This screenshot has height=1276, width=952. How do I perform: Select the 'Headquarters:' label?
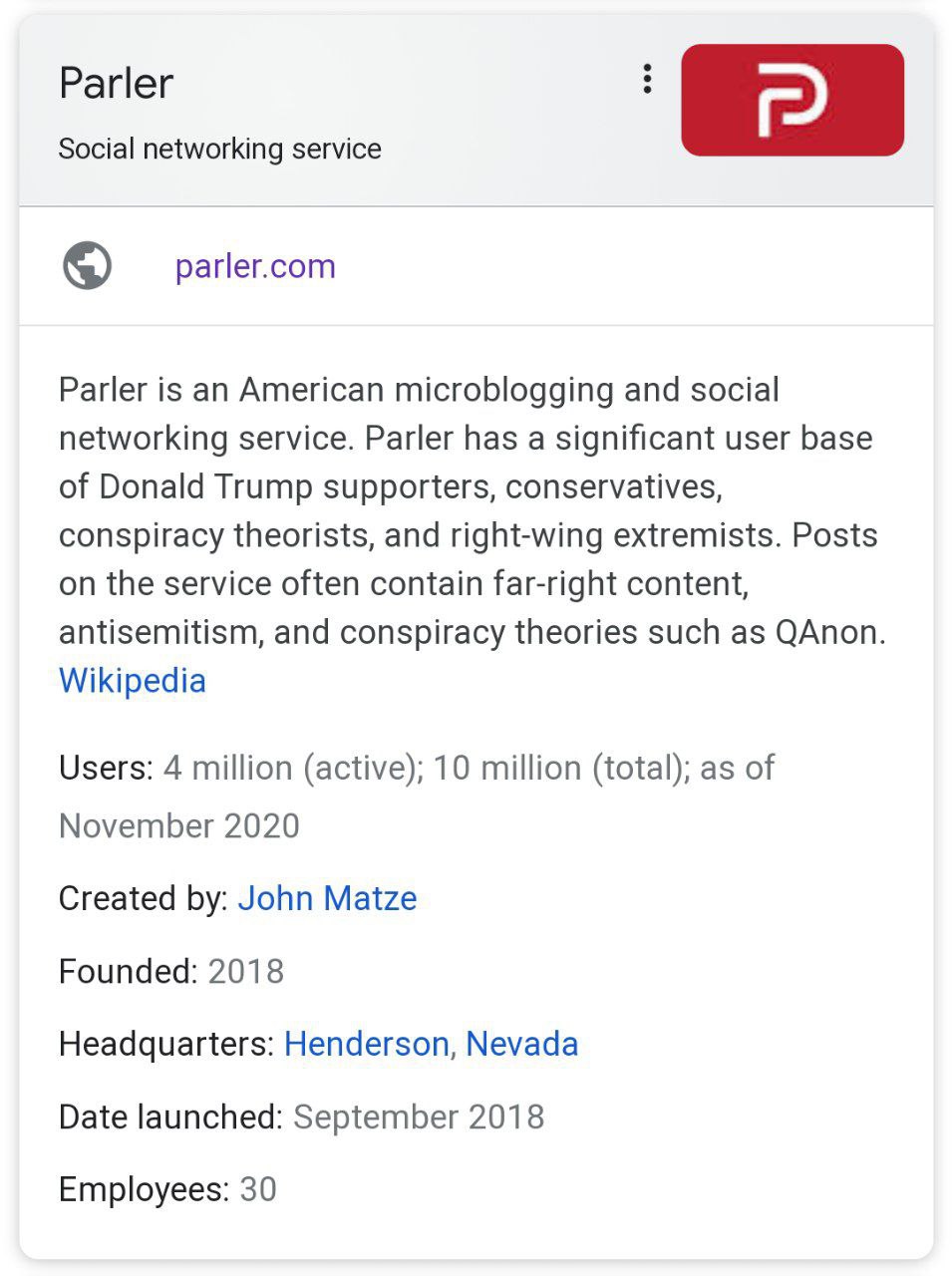point(166,1044)
